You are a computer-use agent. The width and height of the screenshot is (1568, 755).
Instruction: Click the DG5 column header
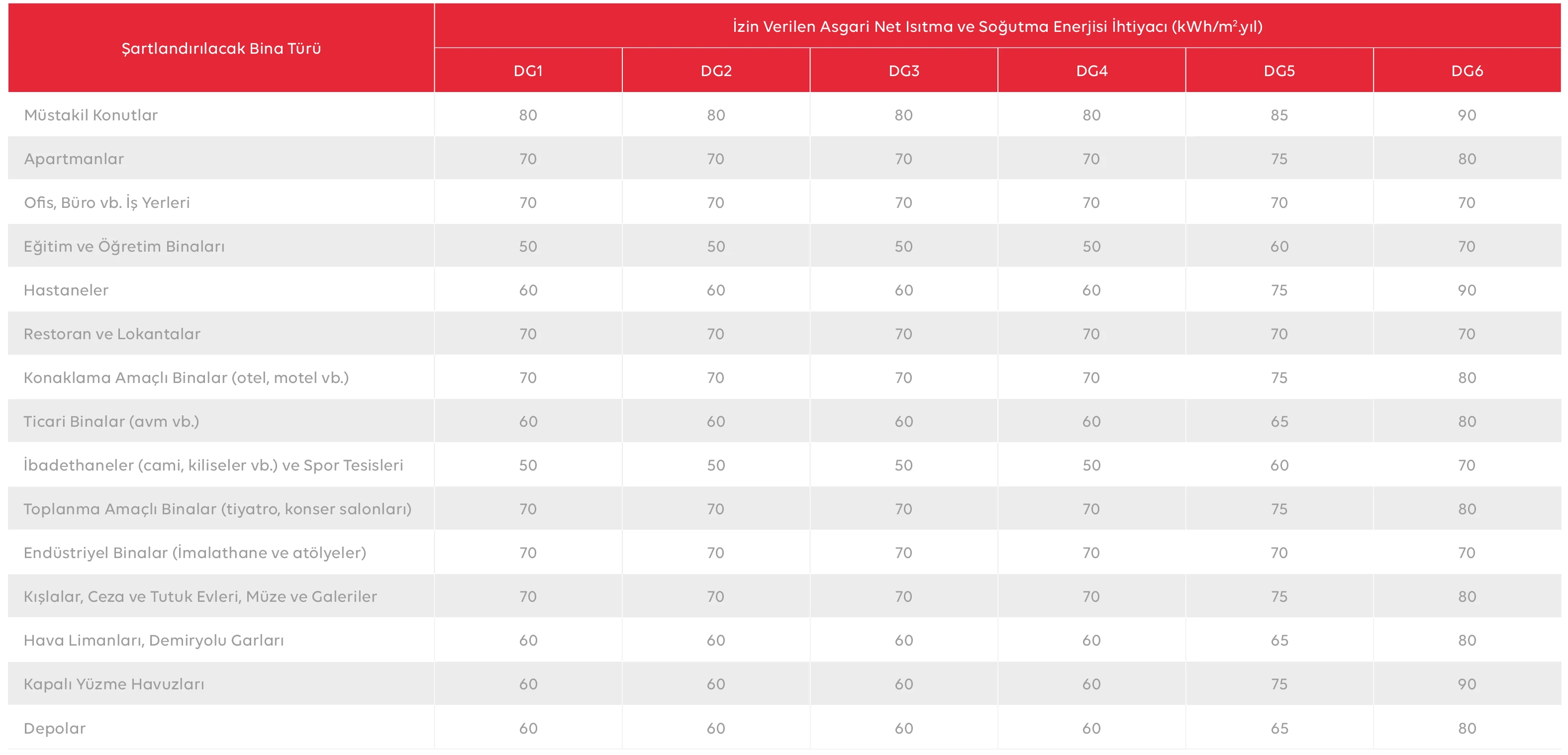point(1279,71)
